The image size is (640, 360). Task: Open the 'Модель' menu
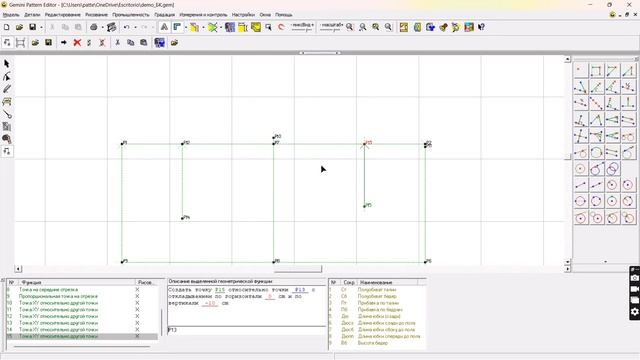click(11, 15)
